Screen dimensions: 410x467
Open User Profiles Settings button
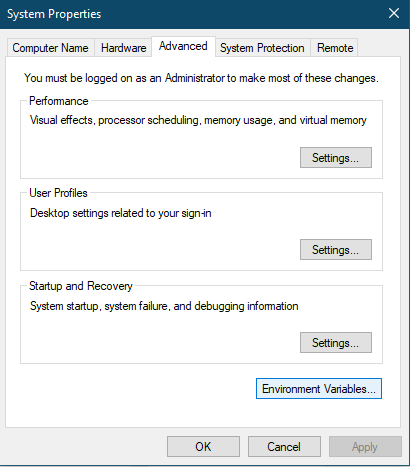(x=336, y=250)
